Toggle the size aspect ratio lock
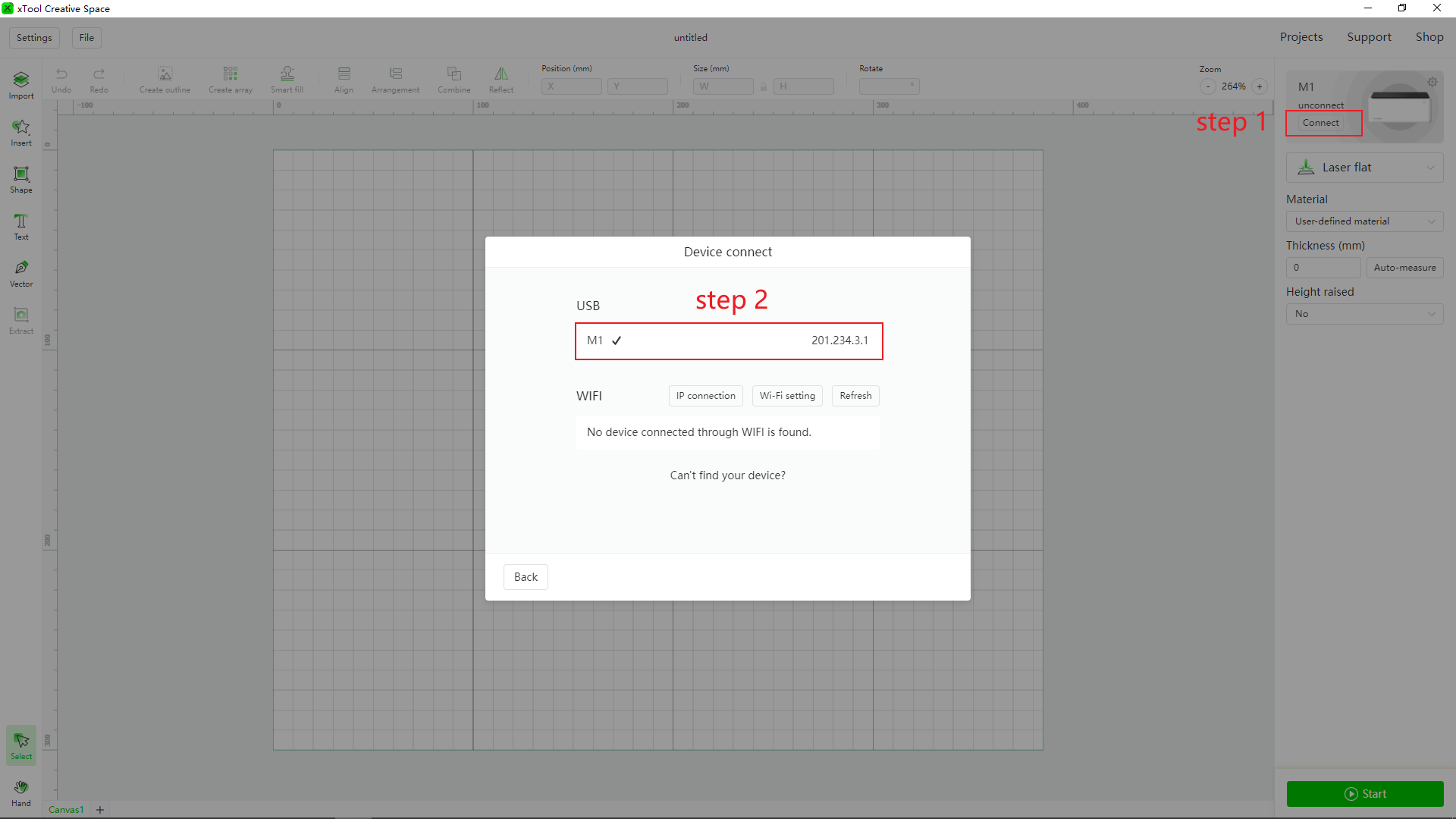The height and width of the screenshot is (819, 1456). [x=764, y=86]
